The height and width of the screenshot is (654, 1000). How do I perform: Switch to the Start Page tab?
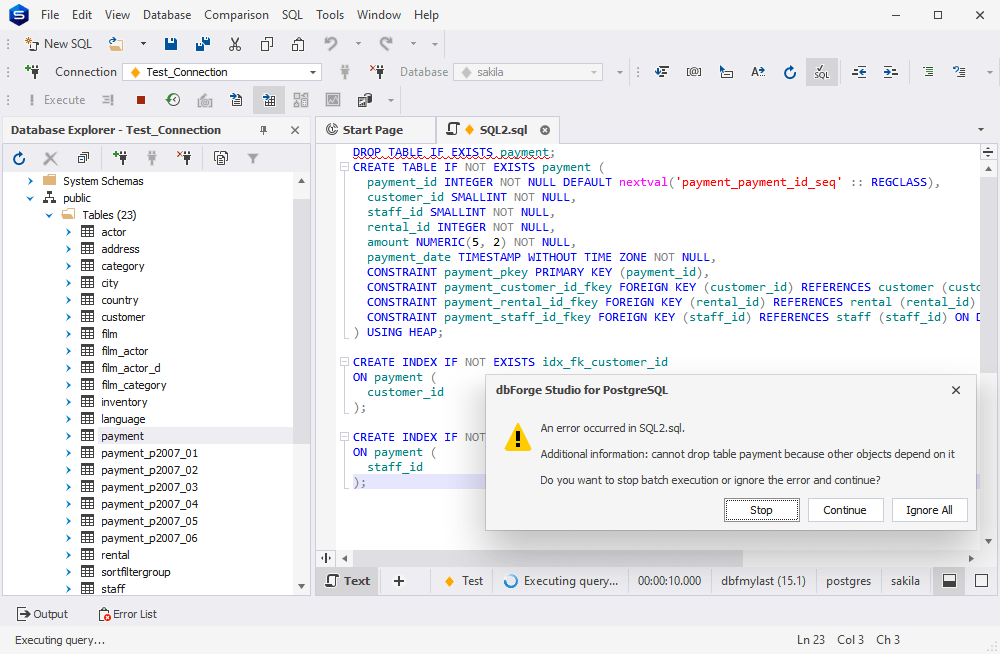[375, 129]
